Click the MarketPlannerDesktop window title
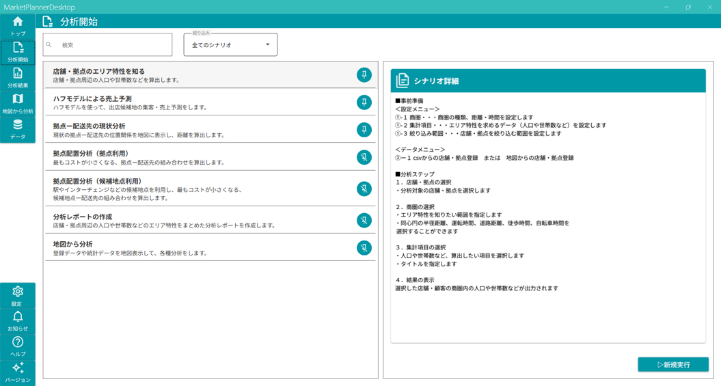 click(39, 7)
